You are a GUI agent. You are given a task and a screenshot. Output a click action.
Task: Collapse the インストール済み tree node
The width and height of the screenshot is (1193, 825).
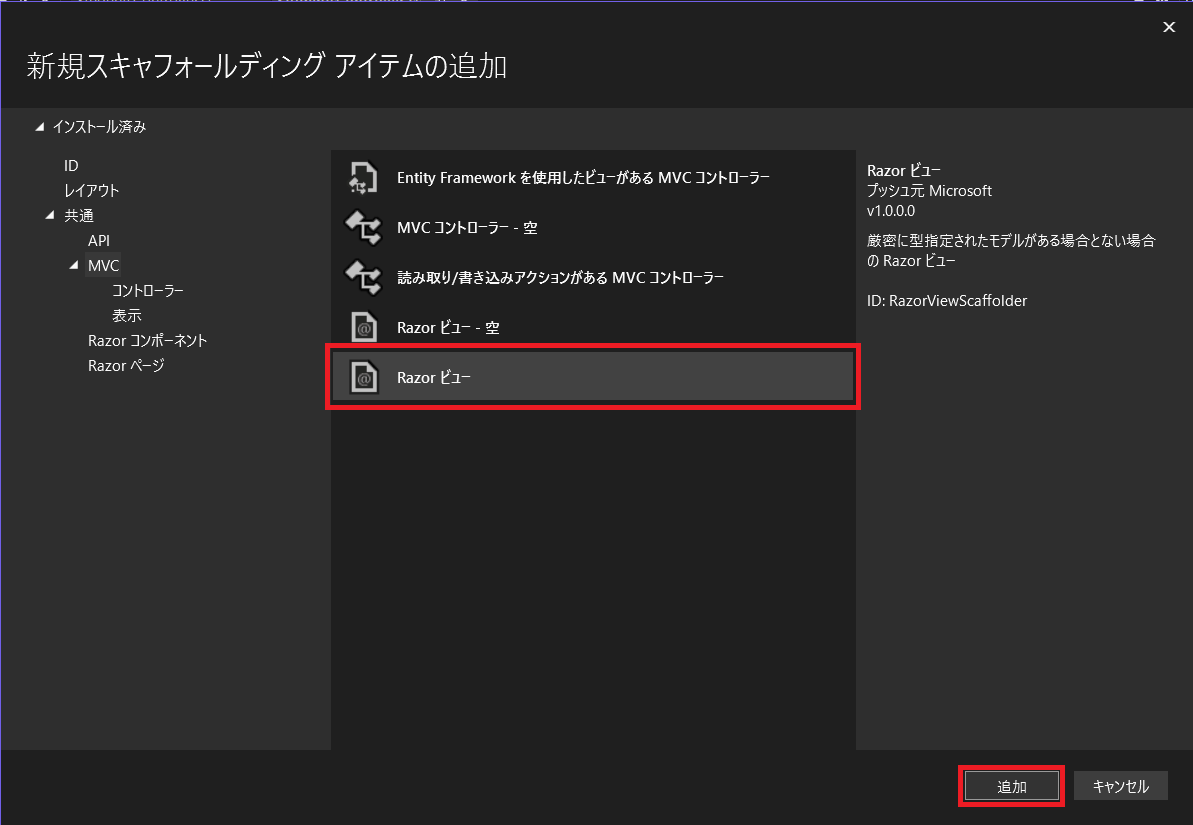tap(41, 126)
